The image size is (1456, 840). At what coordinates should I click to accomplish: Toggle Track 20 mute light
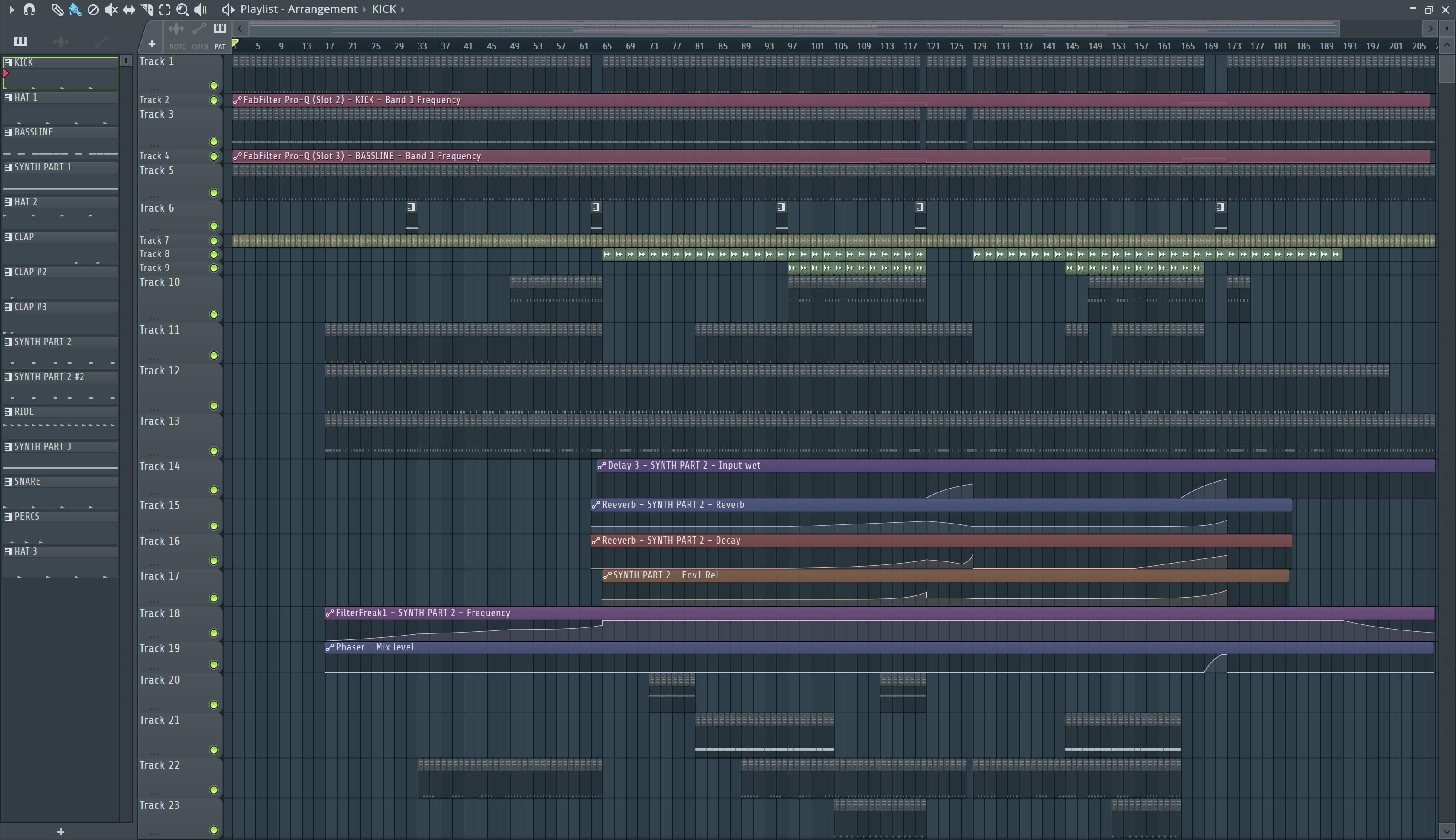214,705
